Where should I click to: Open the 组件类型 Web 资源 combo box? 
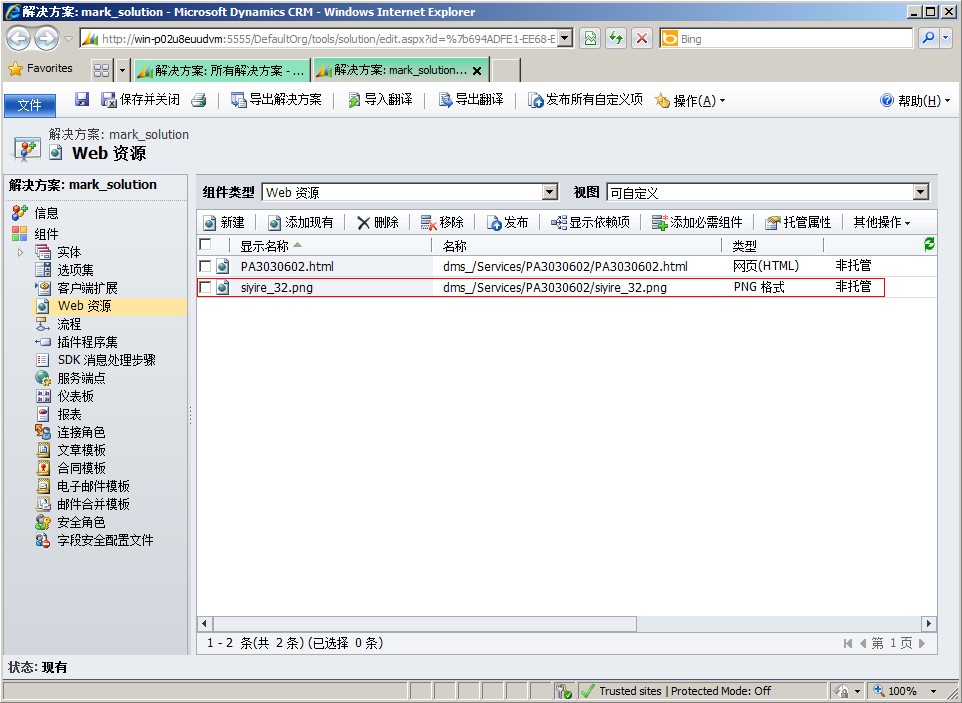coord(410,193)
